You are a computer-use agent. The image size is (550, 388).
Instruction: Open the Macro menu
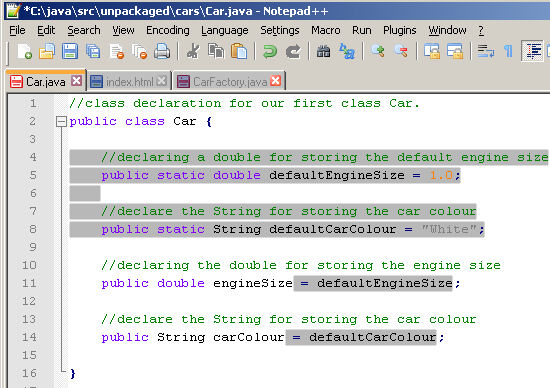(326, 31)
